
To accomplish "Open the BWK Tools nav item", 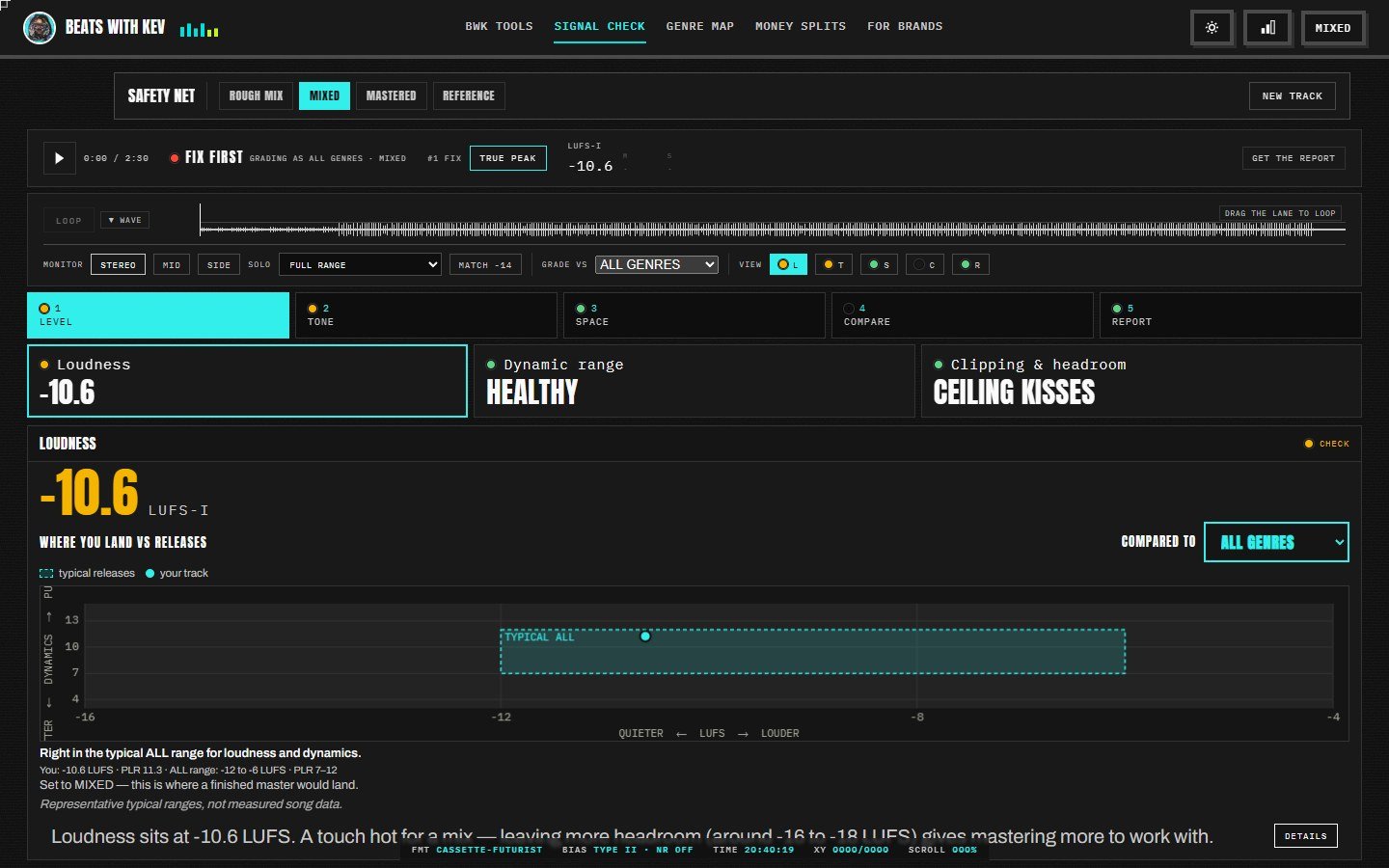I will 499,26.
